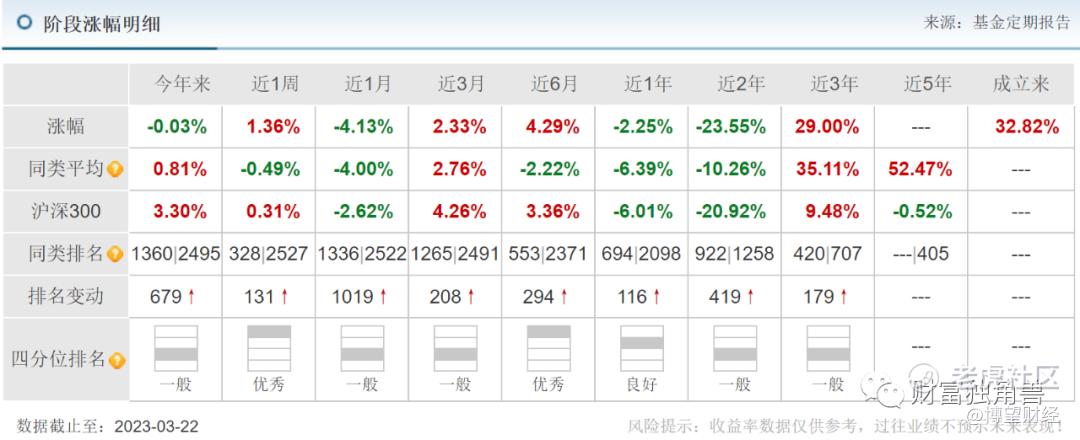Click quartile bar icon under 近3年
The image size is (1080, 440).
point(828,348)
